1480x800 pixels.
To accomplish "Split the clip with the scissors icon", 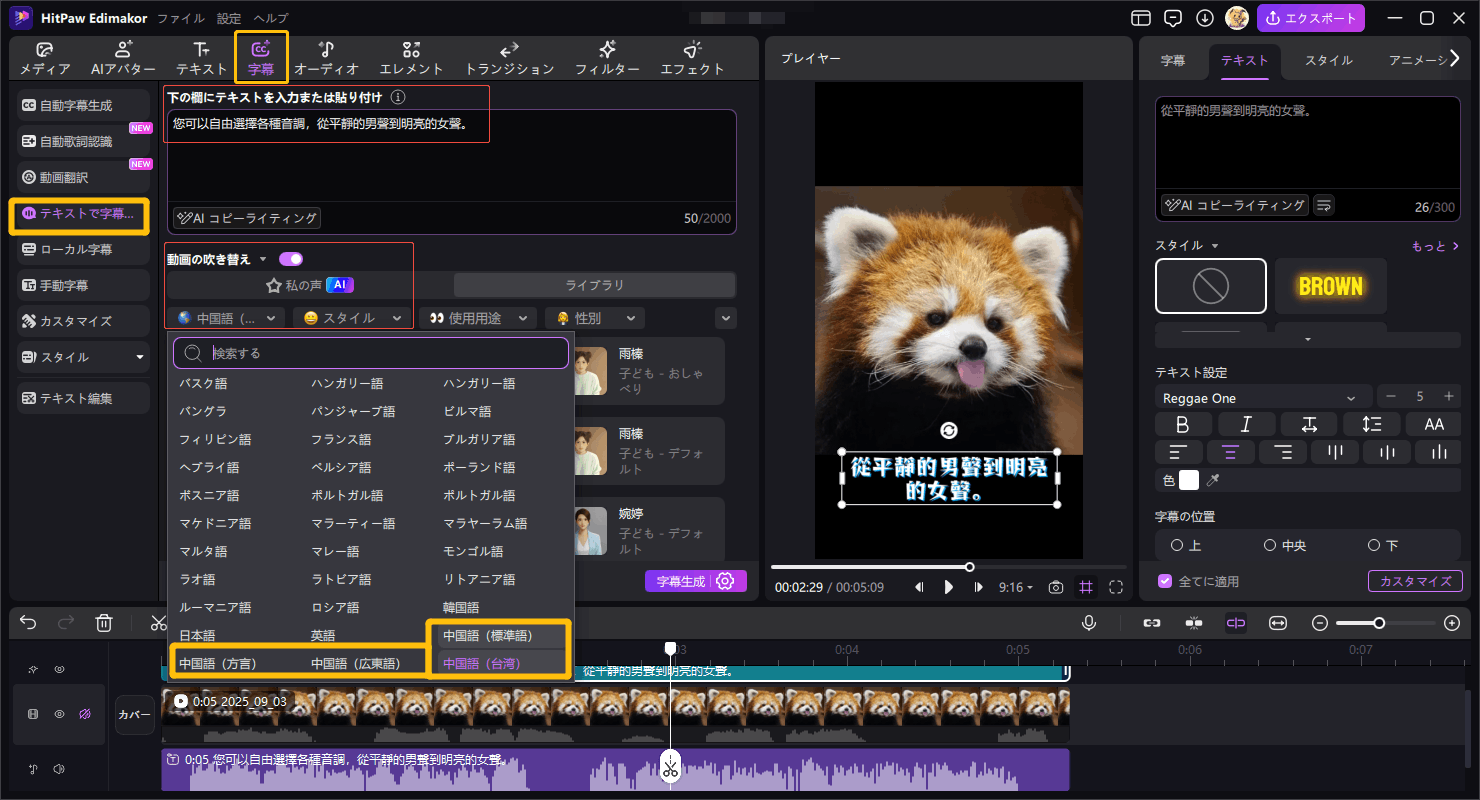I will [158, 622].
